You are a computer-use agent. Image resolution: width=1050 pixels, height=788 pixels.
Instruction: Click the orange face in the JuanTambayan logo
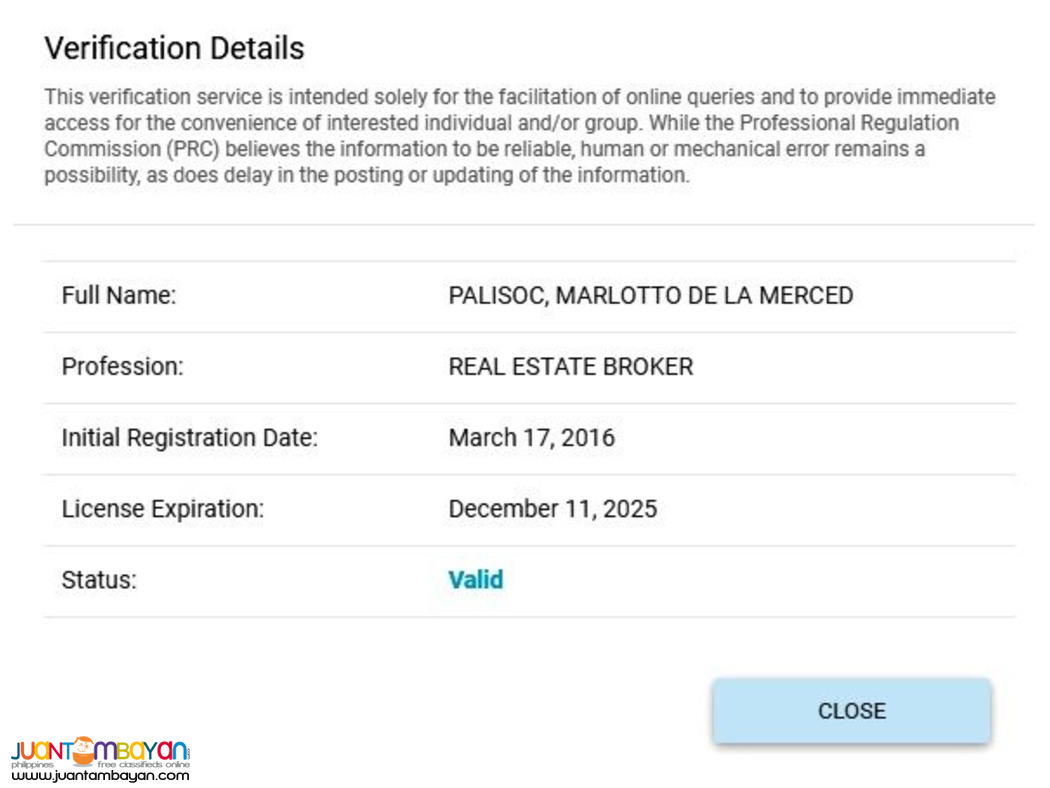[x=84, y=749]
